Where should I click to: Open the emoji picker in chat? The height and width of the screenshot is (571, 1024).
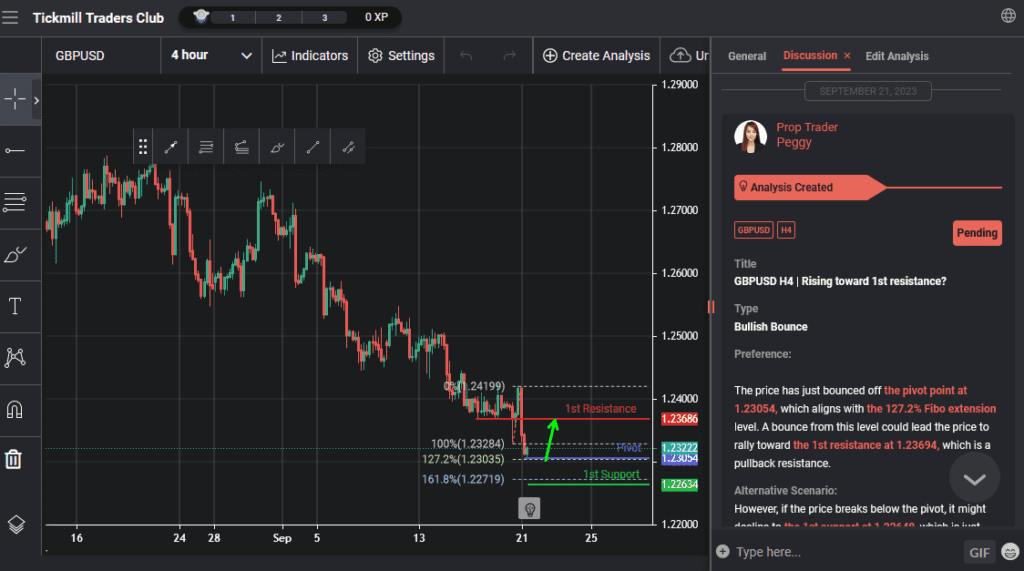(1010, 552)
